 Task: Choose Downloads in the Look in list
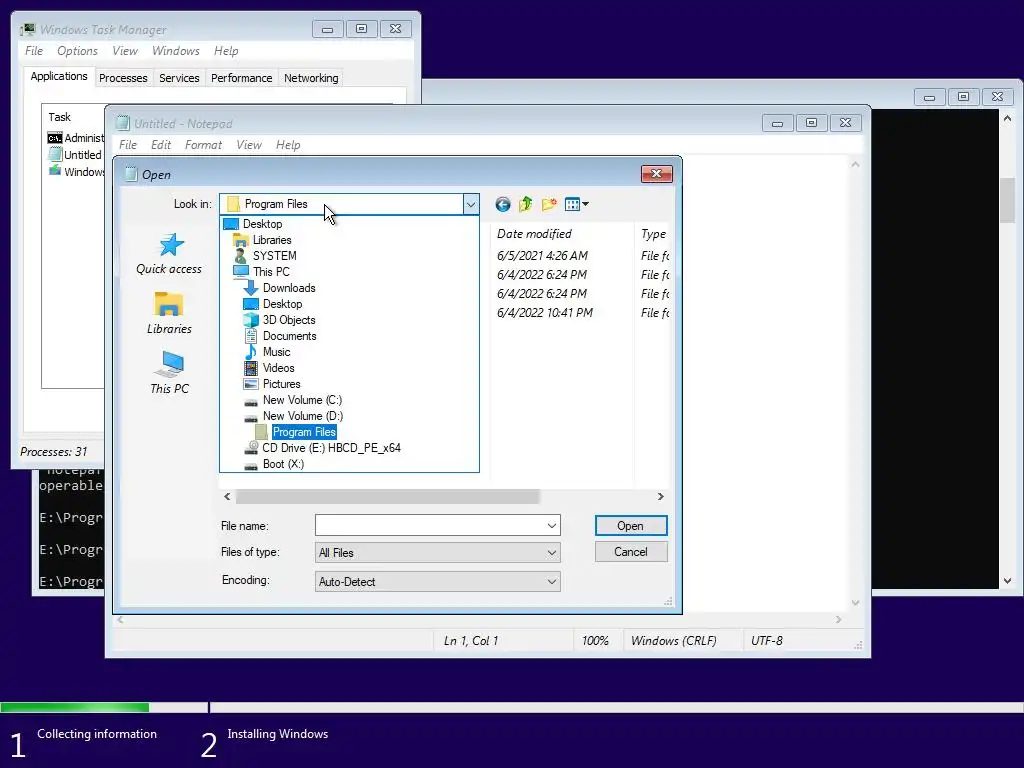[289, 288]
